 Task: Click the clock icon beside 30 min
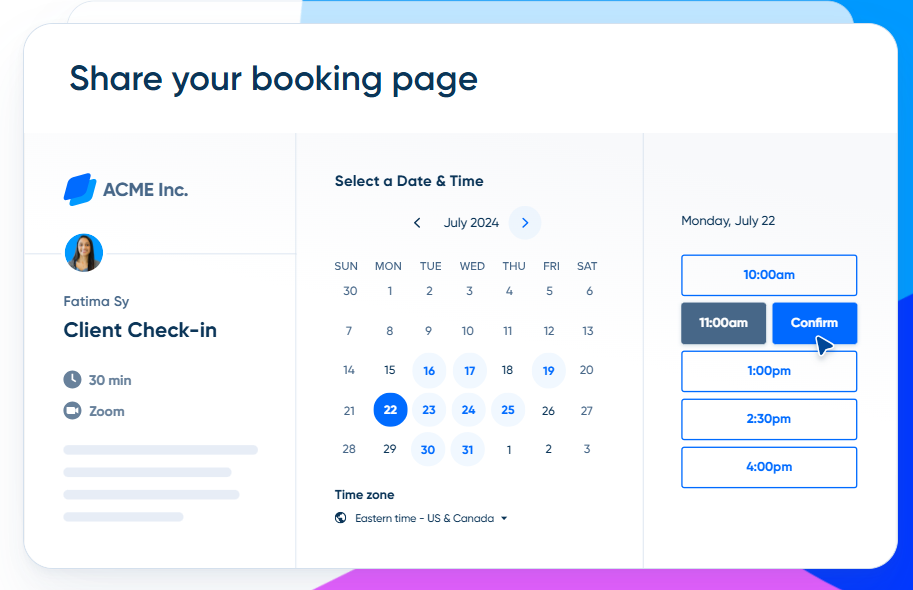coord(72,379)
